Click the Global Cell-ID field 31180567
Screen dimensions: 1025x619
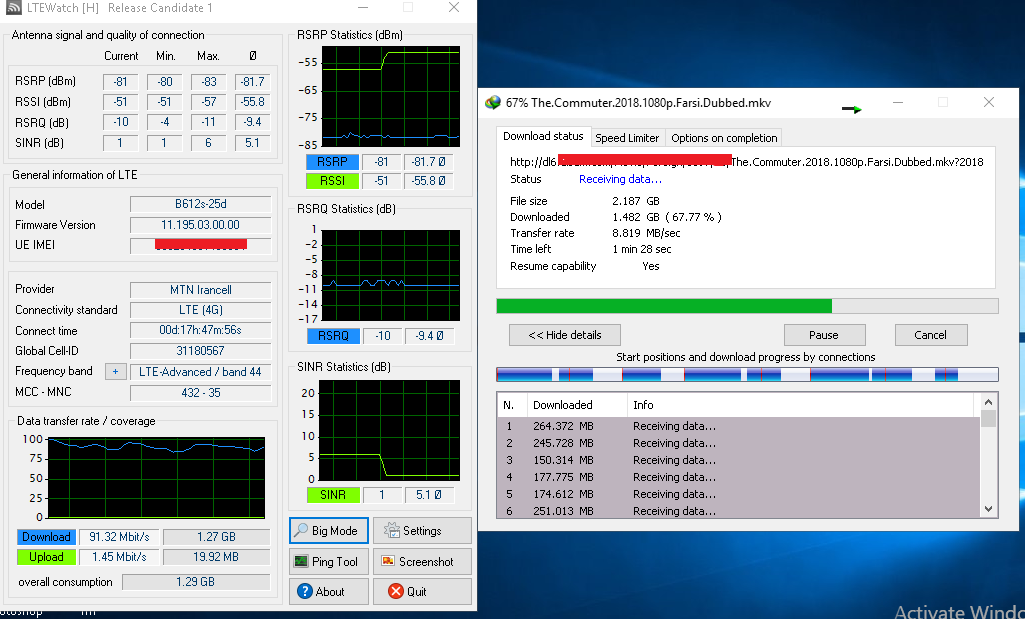tap(201, 351)
